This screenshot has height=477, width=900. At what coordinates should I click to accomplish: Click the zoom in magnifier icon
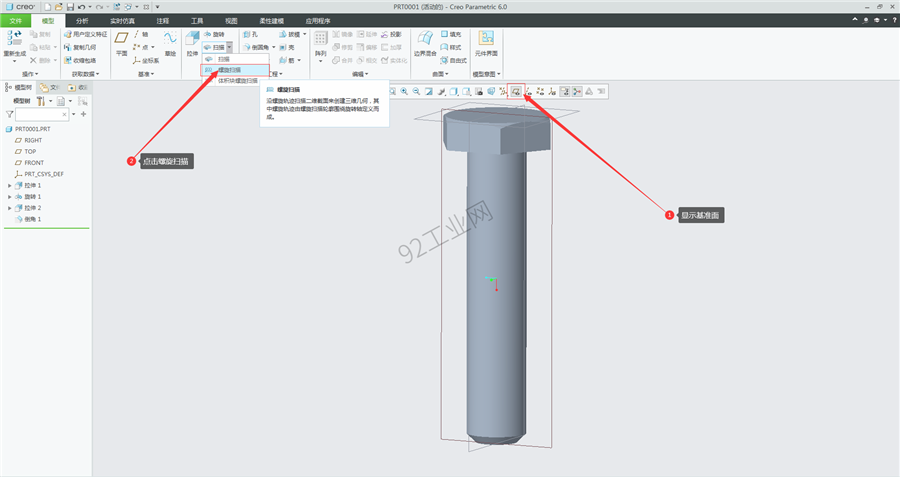[x=404, y=91]
